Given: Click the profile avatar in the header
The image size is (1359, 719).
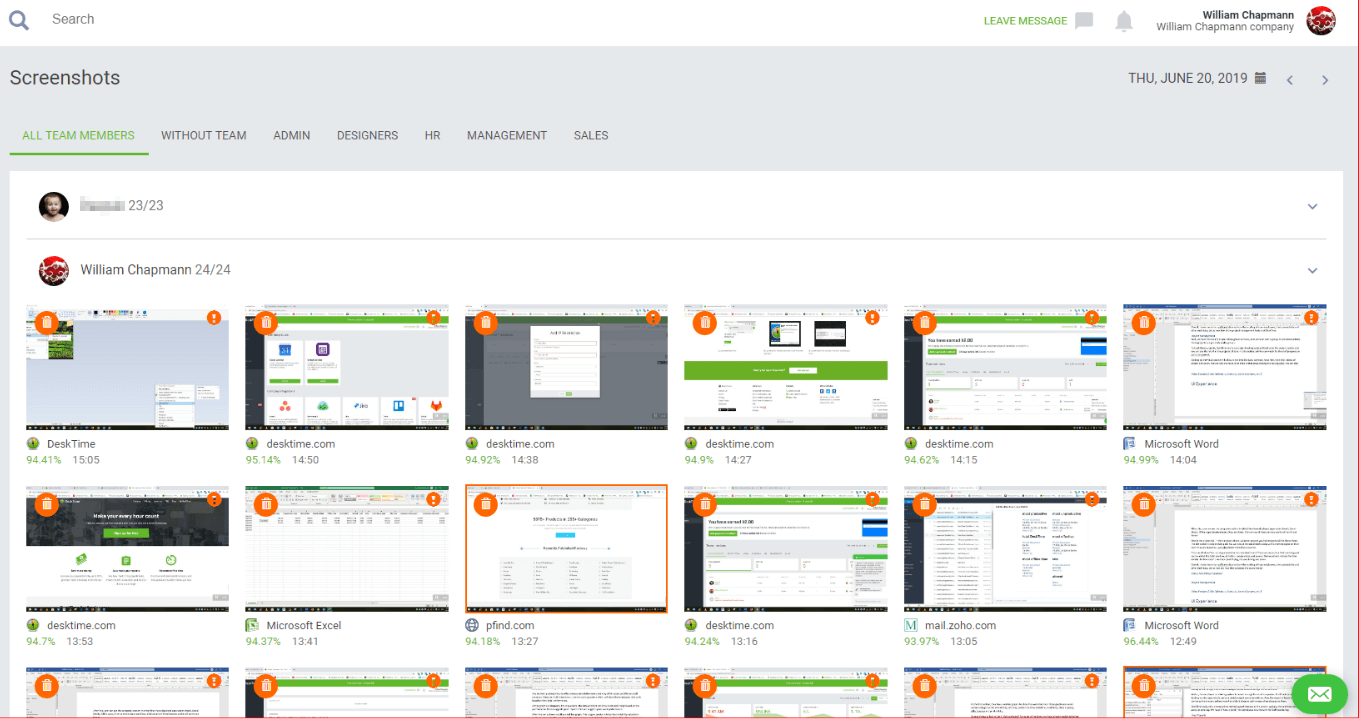Looking at the screenshot, I should [x=1321, y=21].
